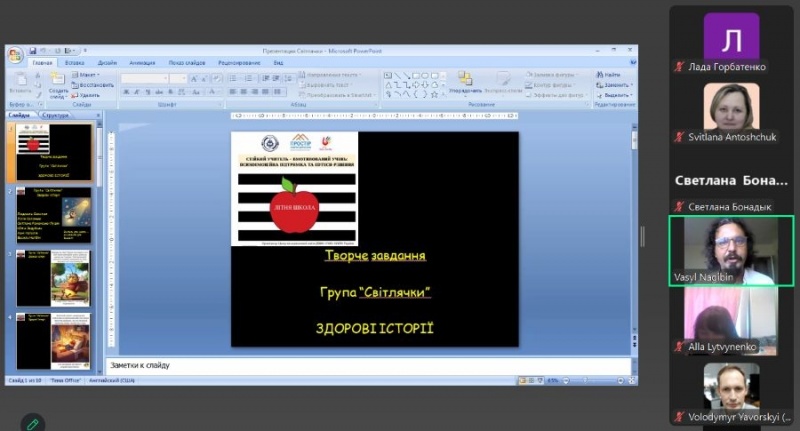Click the Clear formatting icon

point(217,79)
